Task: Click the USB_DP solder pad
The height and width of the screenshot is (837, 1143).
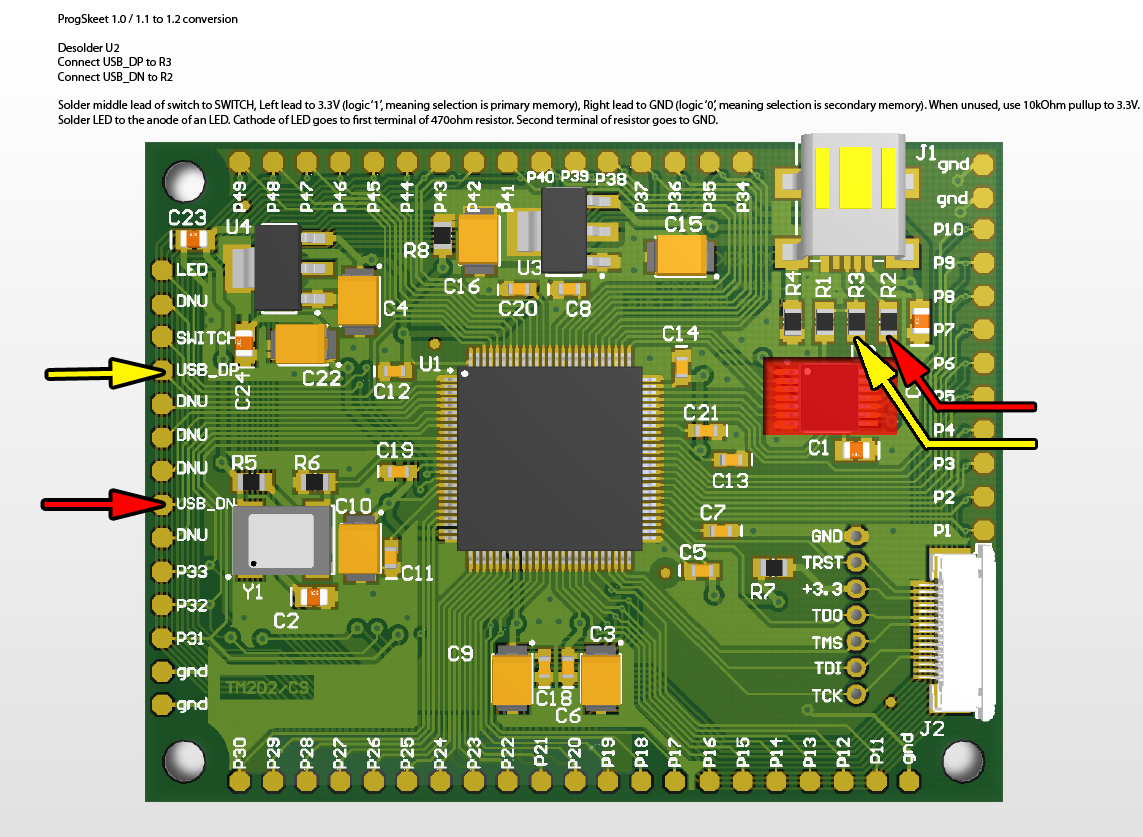Action: click(162, 370)
